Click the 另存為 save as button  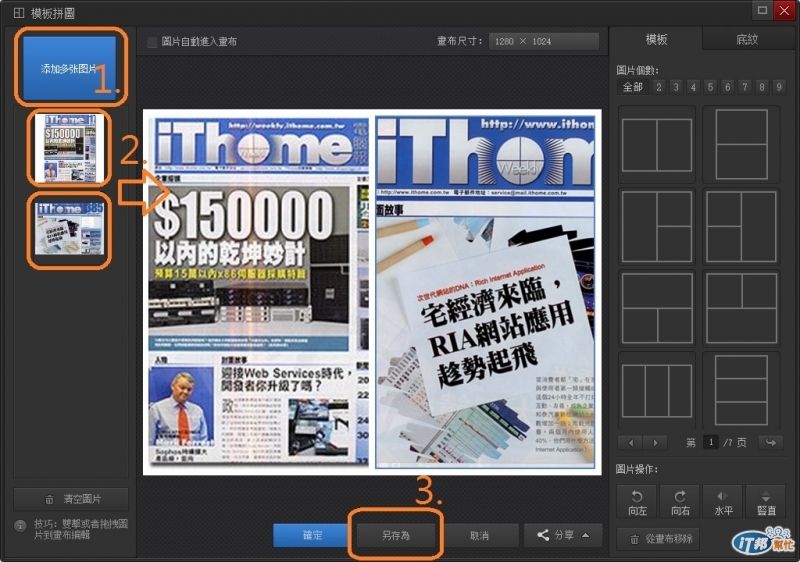point(395,535)
